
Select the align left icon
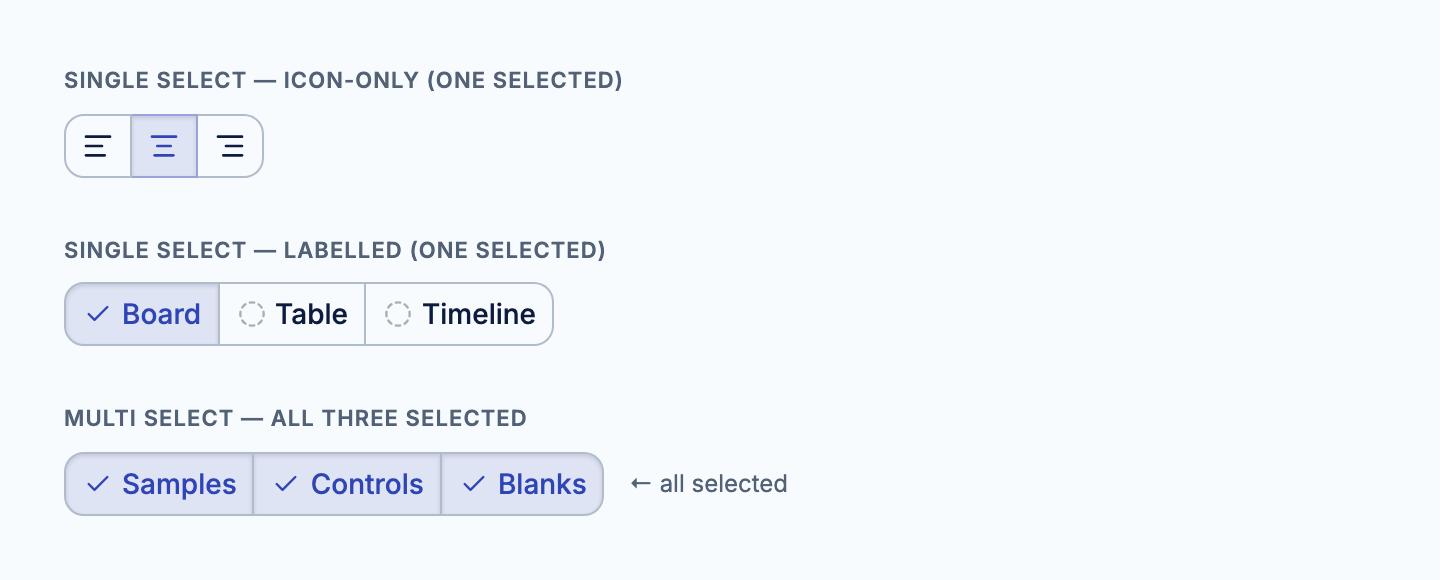tap(98, 146)
